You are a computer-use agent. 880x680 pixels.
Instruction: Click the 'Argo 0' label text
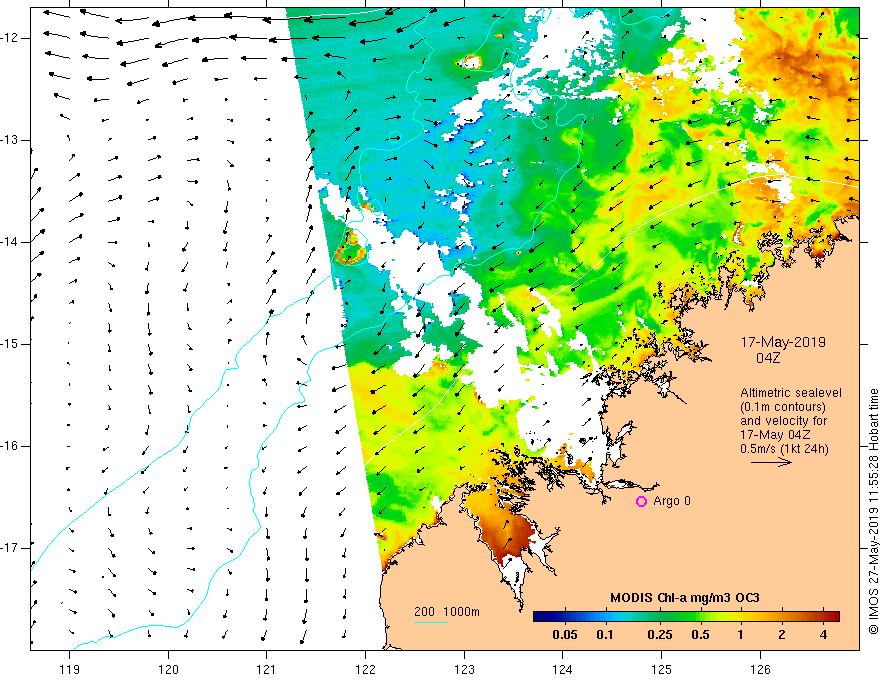pyautogui.click(x=672, y=500)
